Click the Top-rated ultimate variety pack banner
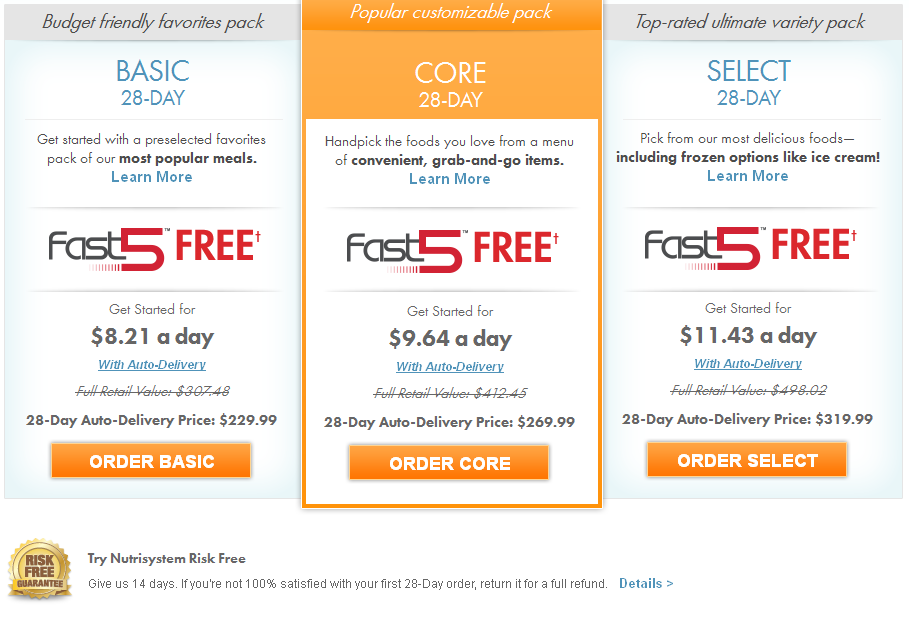This screenshot has width=909, height=627. pos(750,23)
